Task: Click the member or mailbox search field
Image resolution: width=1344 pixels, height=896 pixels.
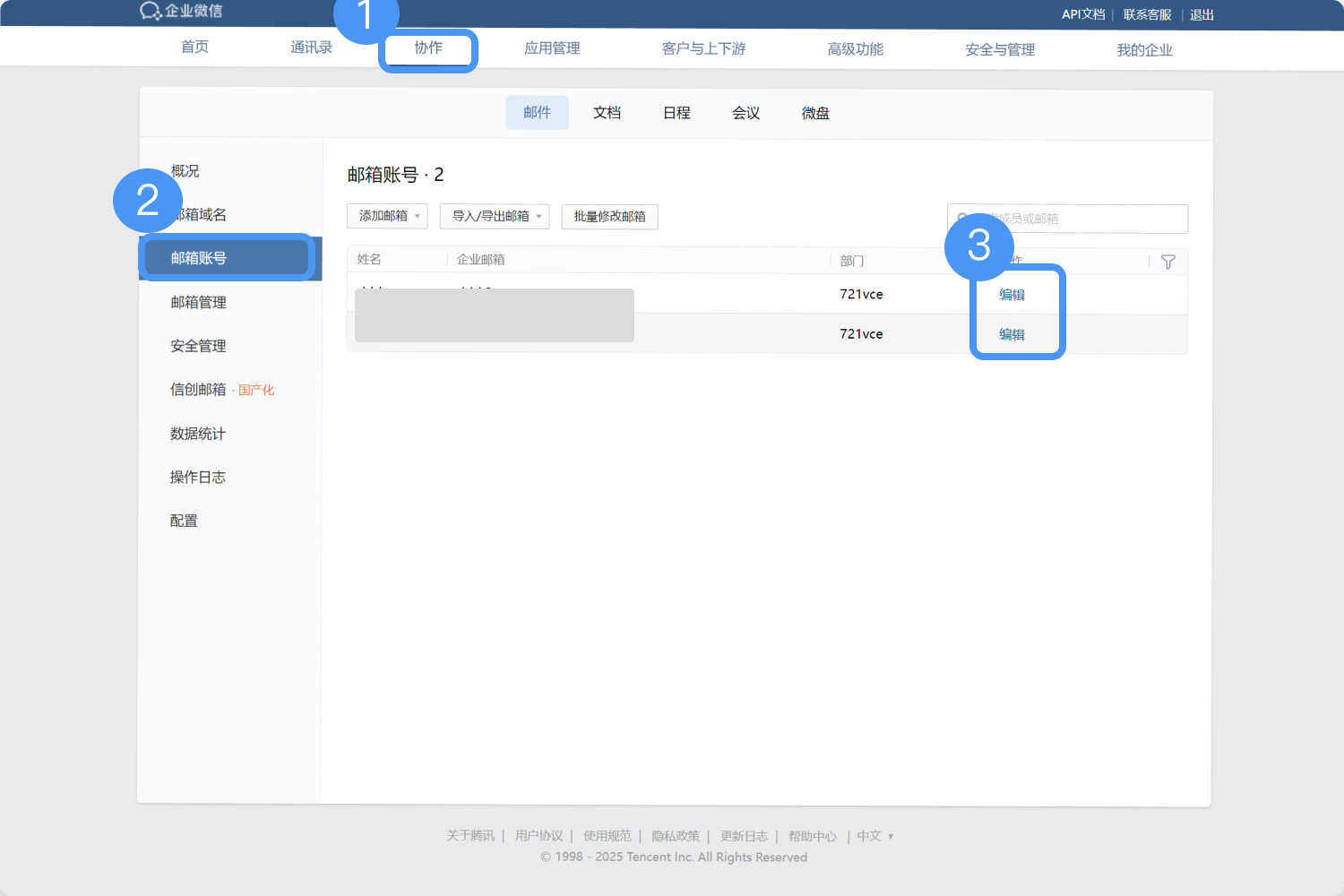Action: (1068, 219)
